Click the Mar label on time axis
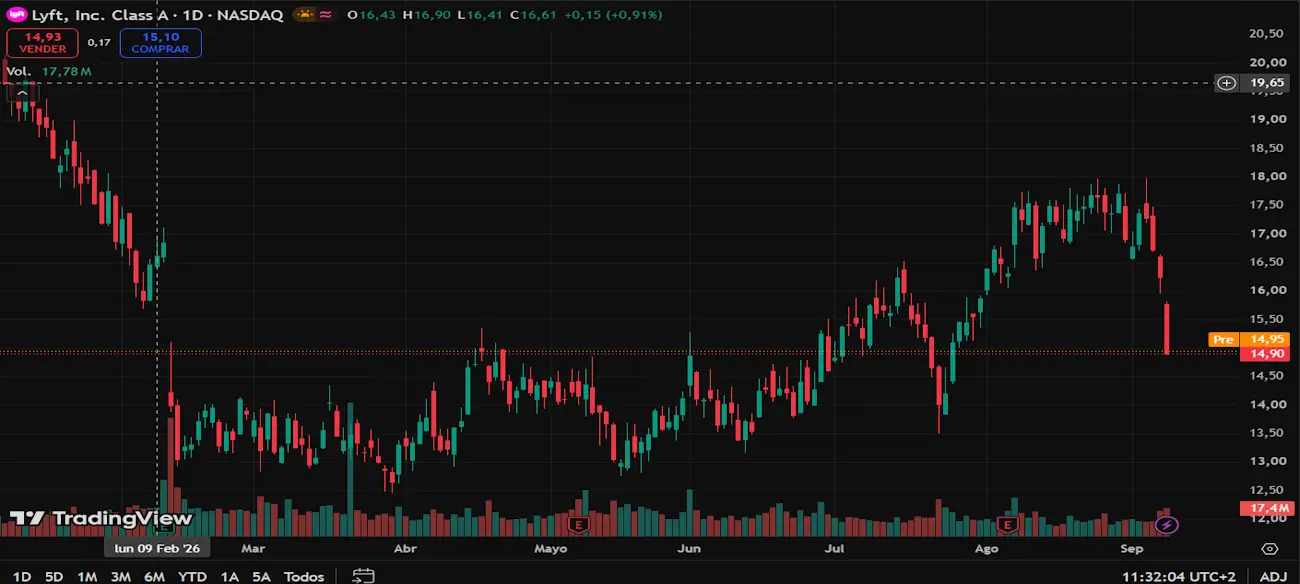 253,549
